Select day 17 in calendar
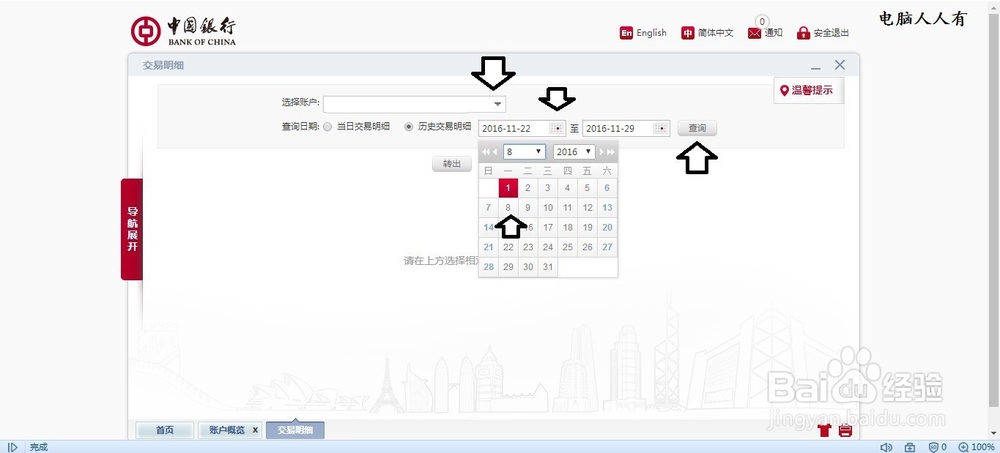 548,227
